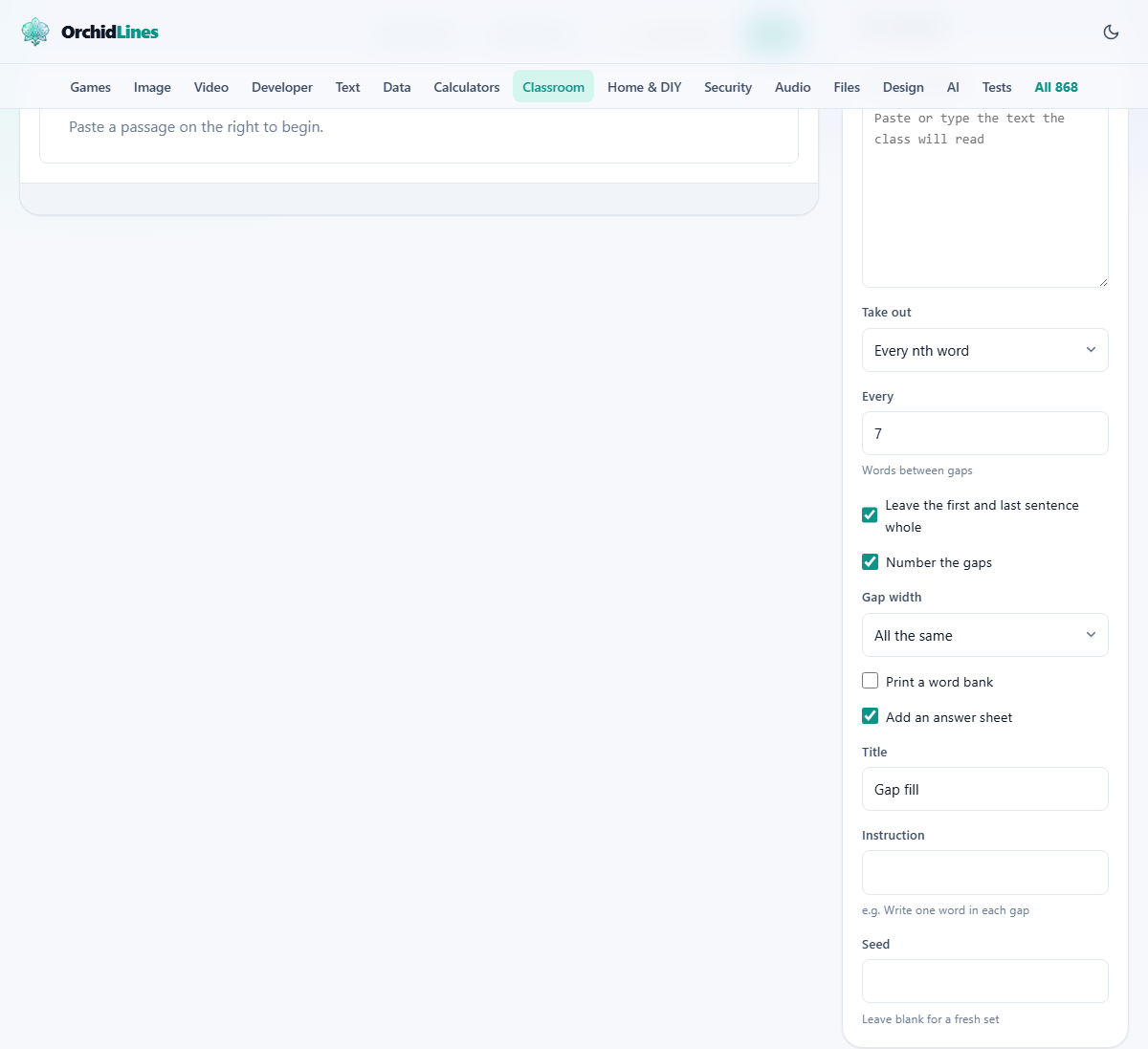
Task: Open the Audio category
Action: (793, 87)
